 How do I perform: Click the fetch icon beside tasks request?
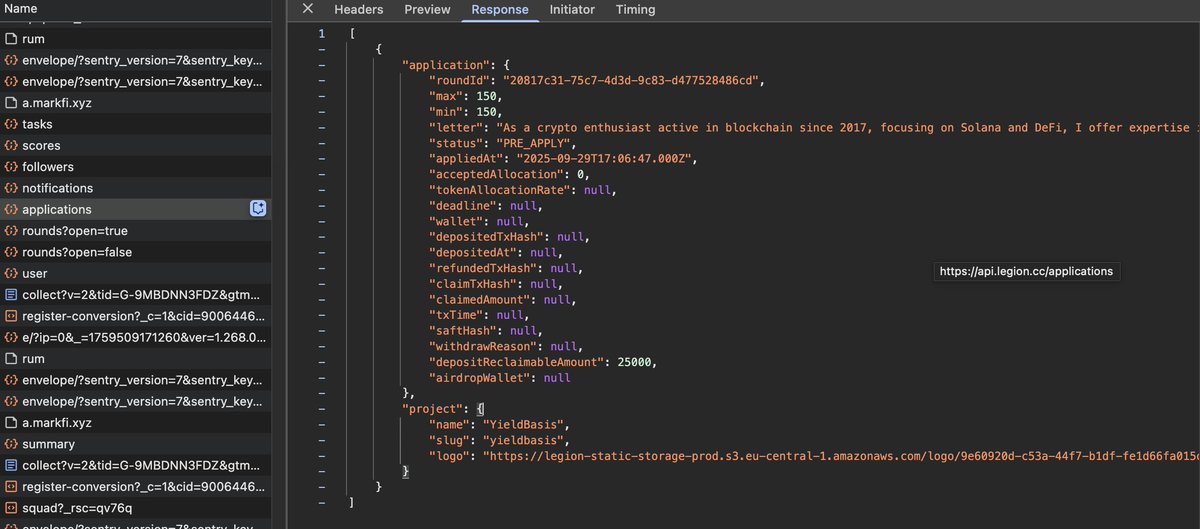11,124
